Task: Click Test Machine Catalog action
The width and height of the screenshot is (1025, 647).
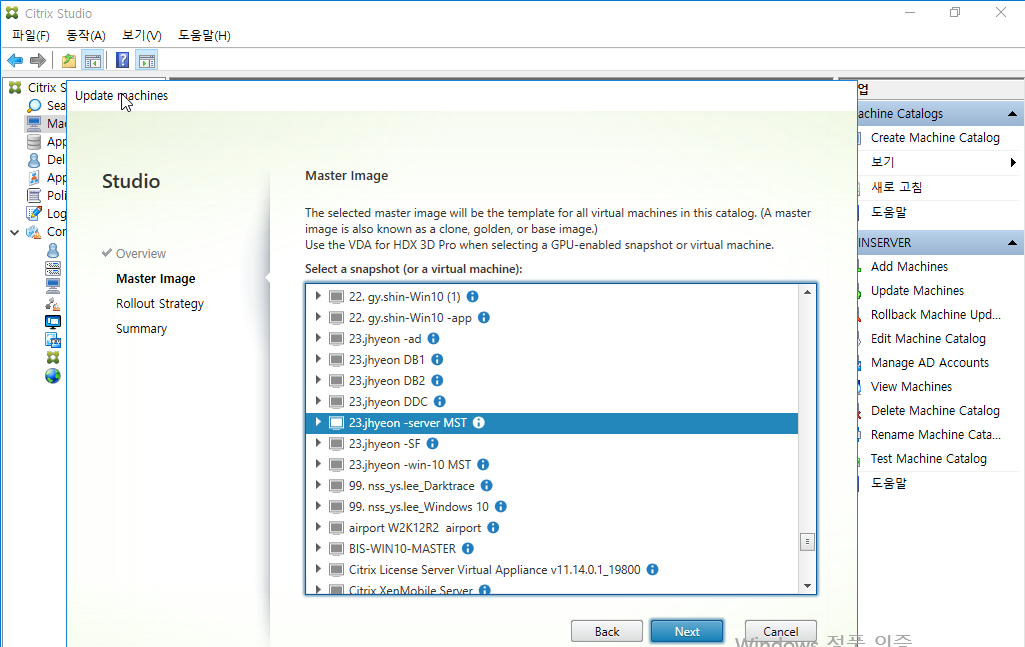Action: tap(928, 459)
